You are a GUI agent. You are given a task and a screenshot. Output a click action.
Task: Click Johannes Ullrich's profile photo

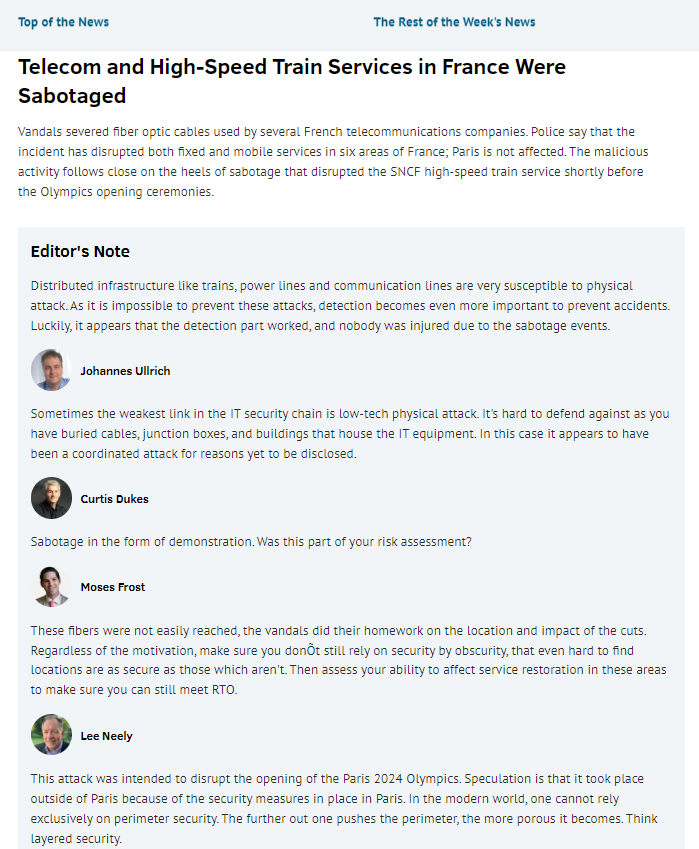pos(50,370)
